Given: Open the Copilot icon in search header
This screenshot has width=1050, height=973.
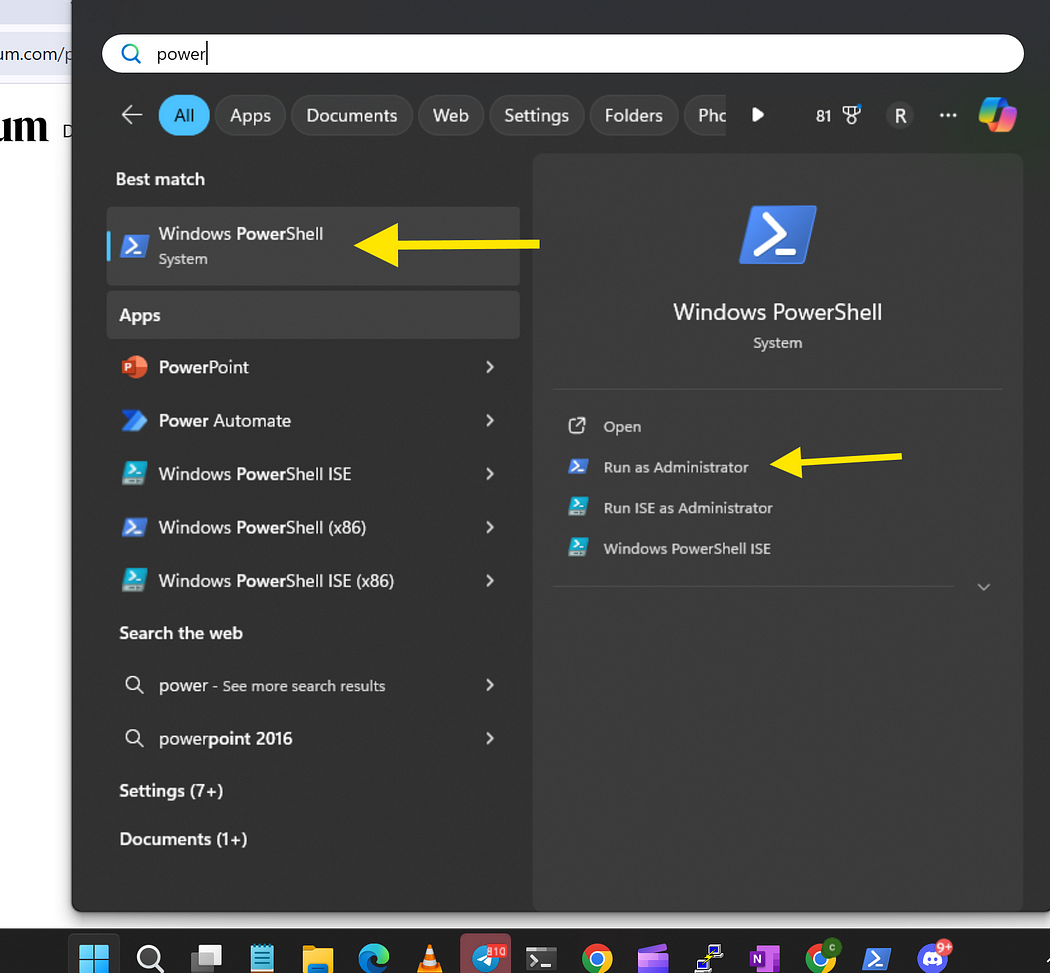Looking at the screenshot, I should 997,115.
